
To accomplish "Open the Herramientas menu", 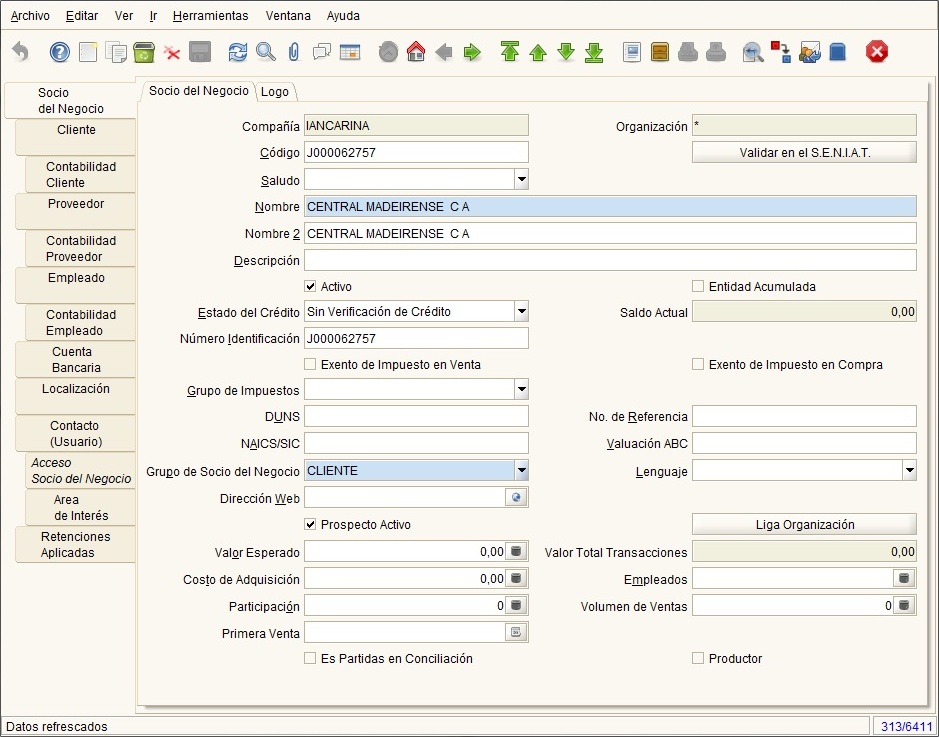I will [210, 16].
